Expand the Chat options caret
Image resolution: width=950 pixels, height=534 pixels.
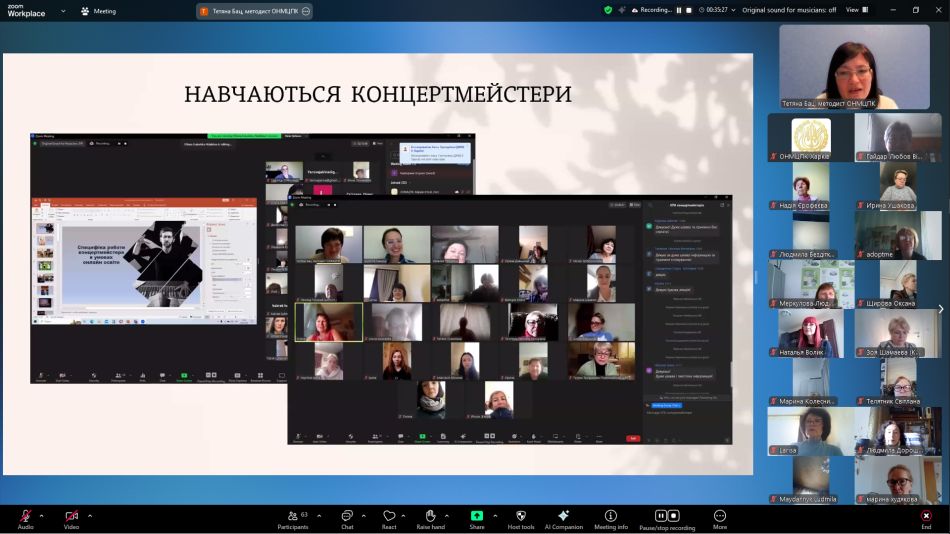[364, 516]
